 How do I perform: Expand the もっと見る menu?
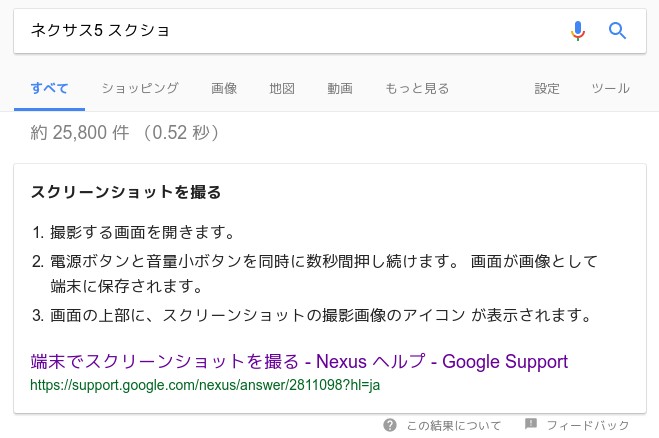click(x=417, y=88)
